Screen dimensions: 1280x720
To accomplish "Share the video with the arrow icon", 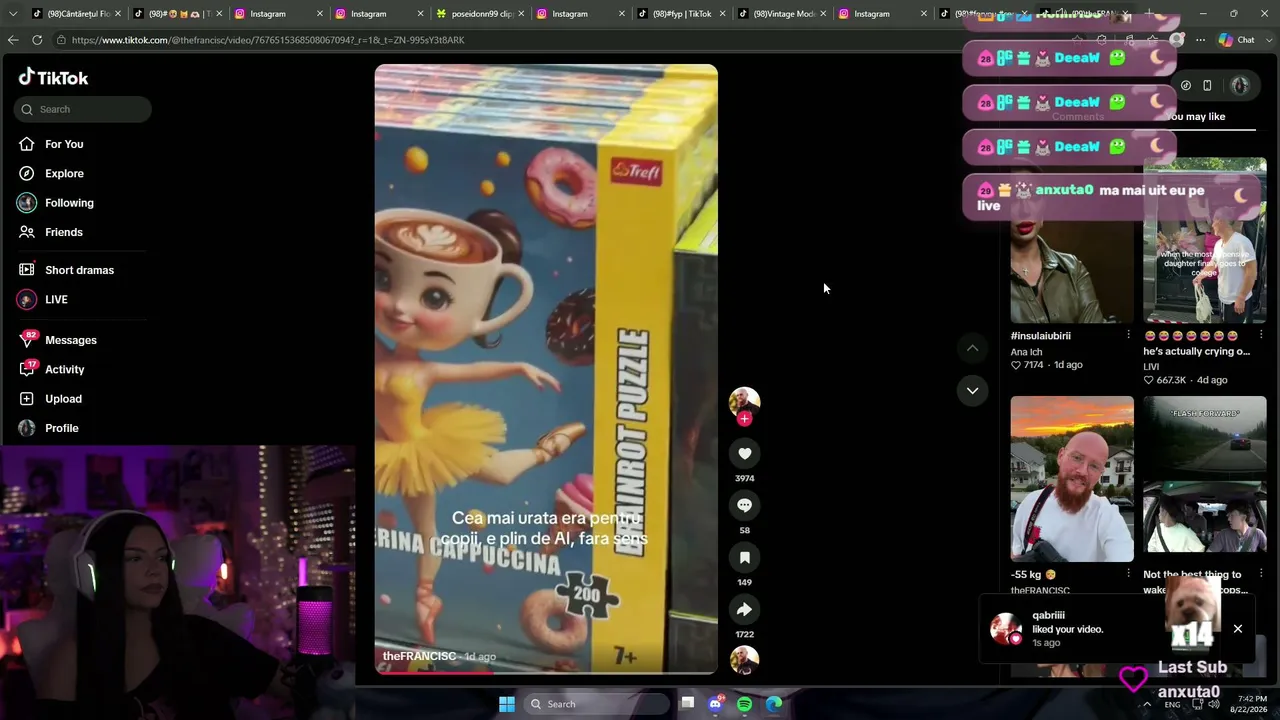I will pyautogui.click(x=744, y=610).
